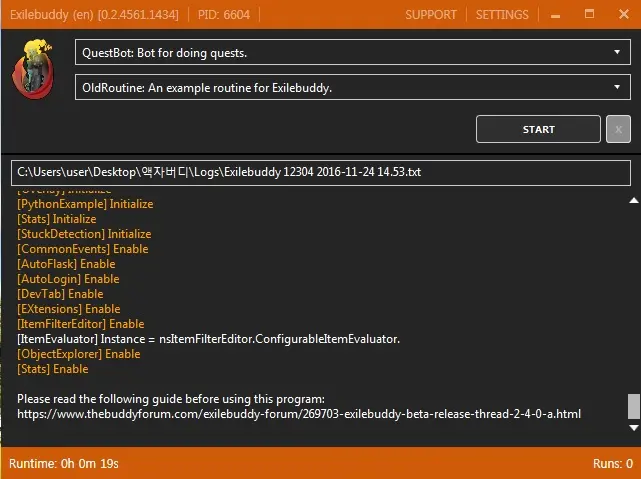The image size is (641, 479).
Task: Open the thebuddyforum.com guide link
Action: tap(299, 414)
